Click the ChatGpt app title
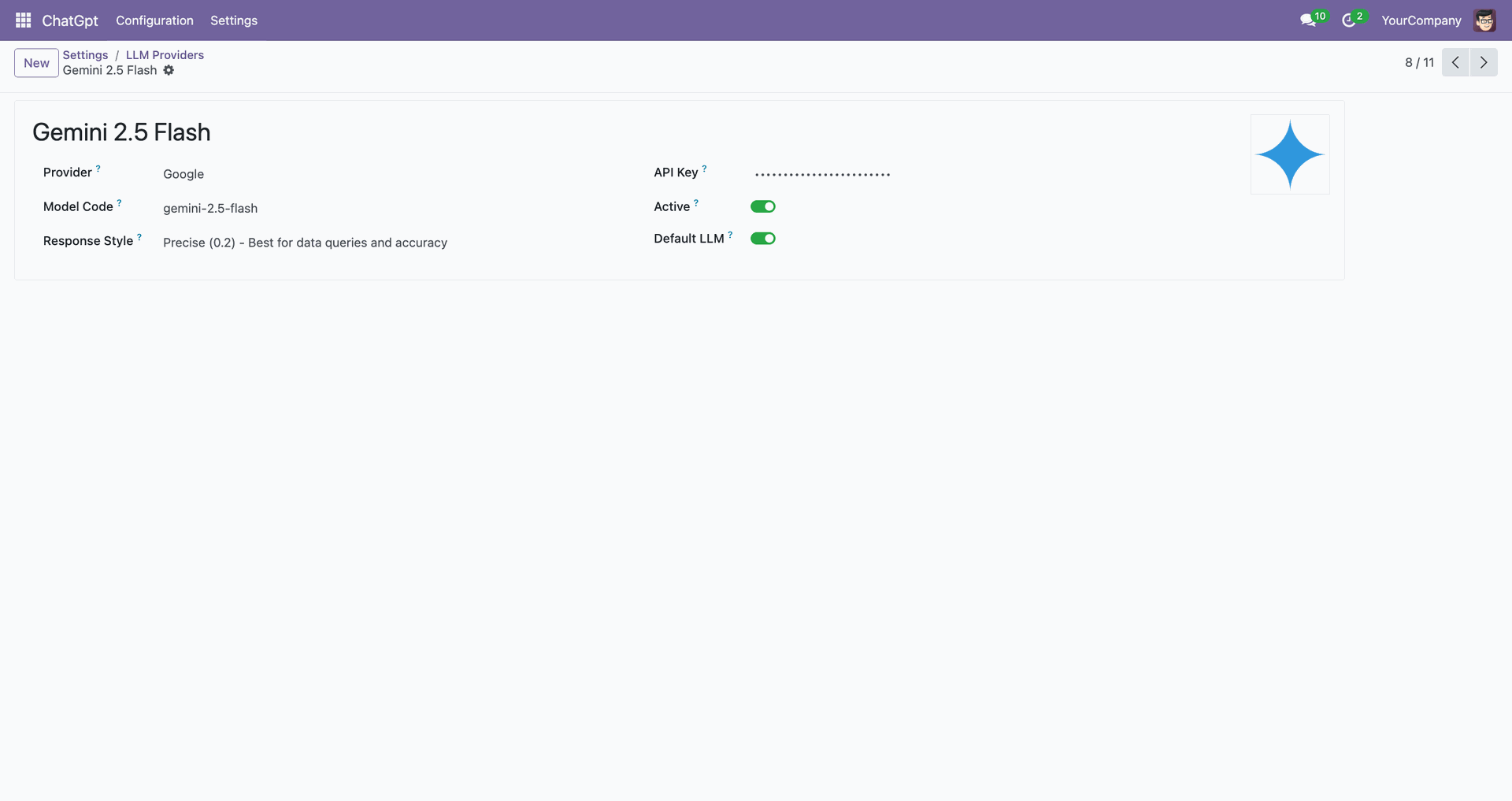The width and height of the screenshot is (1512, 801). (x=70, y=20)
